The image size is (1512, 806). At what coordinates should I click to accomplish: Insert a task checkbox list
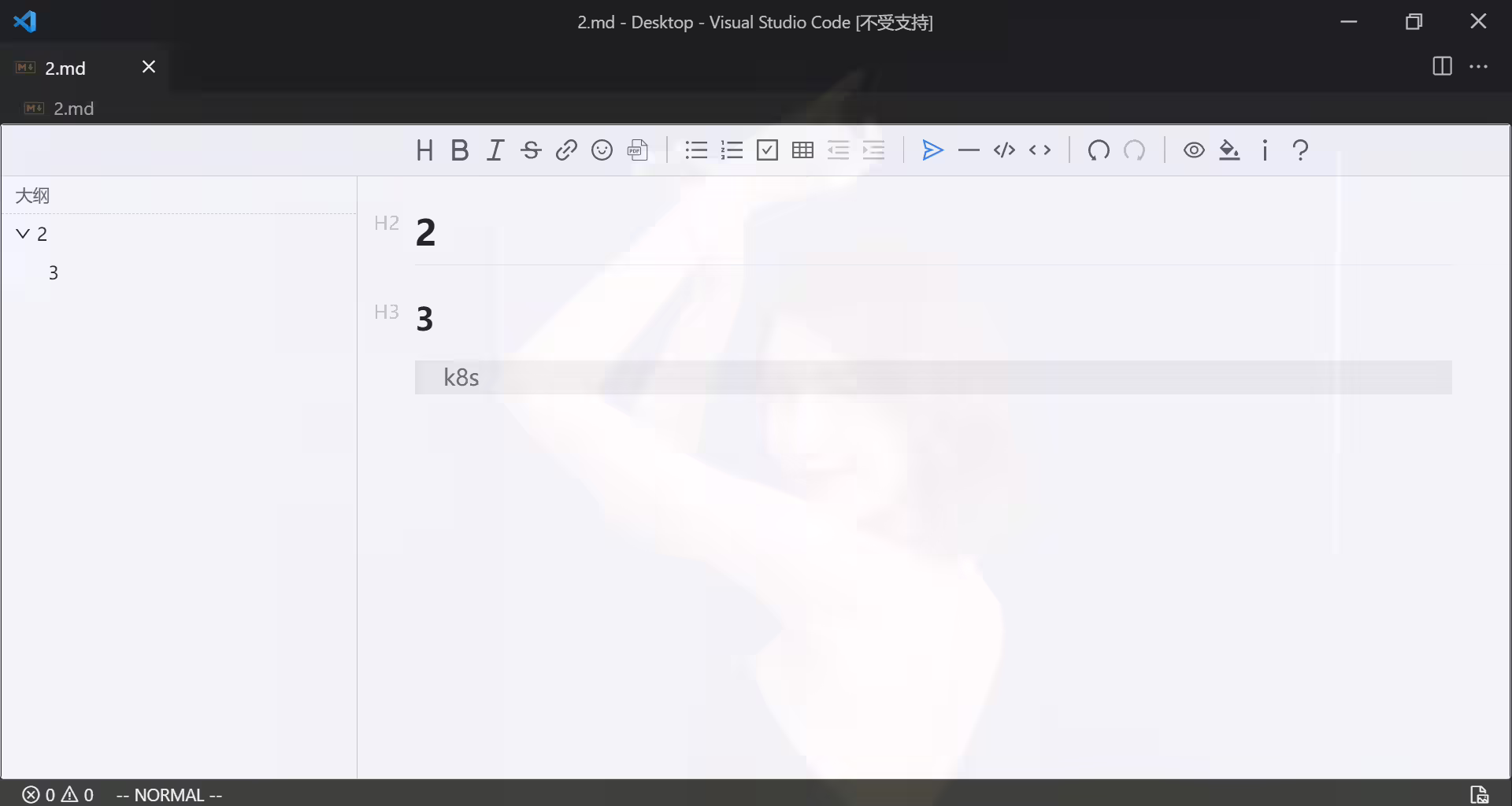767,150
